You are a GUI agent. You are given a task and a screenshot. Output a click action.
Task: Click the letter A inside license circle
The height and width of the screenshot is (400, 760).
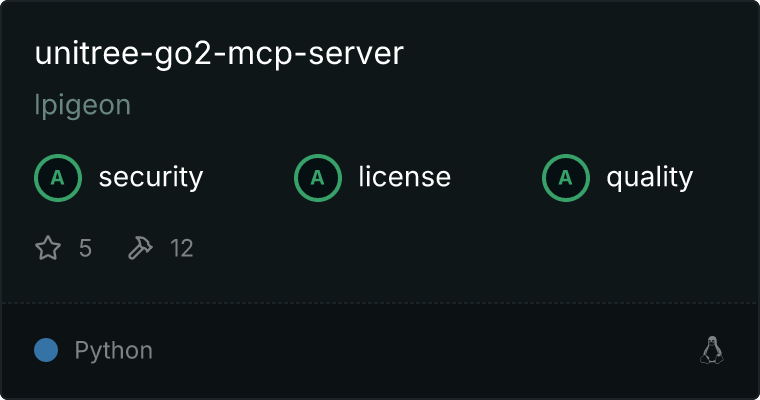tap(317, 178)
